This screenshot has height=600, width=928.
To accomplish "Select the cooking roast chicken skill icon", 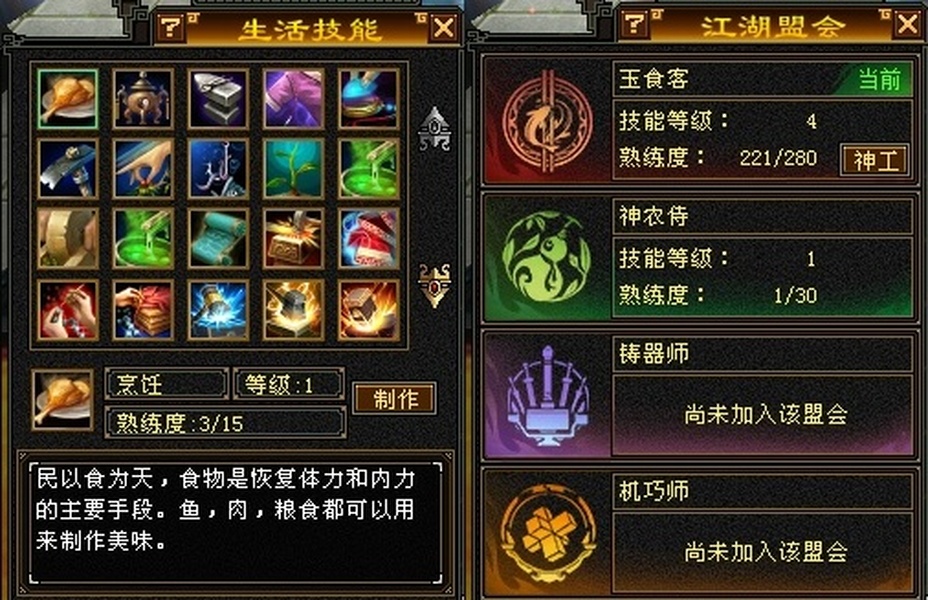I will click(67, 99).
